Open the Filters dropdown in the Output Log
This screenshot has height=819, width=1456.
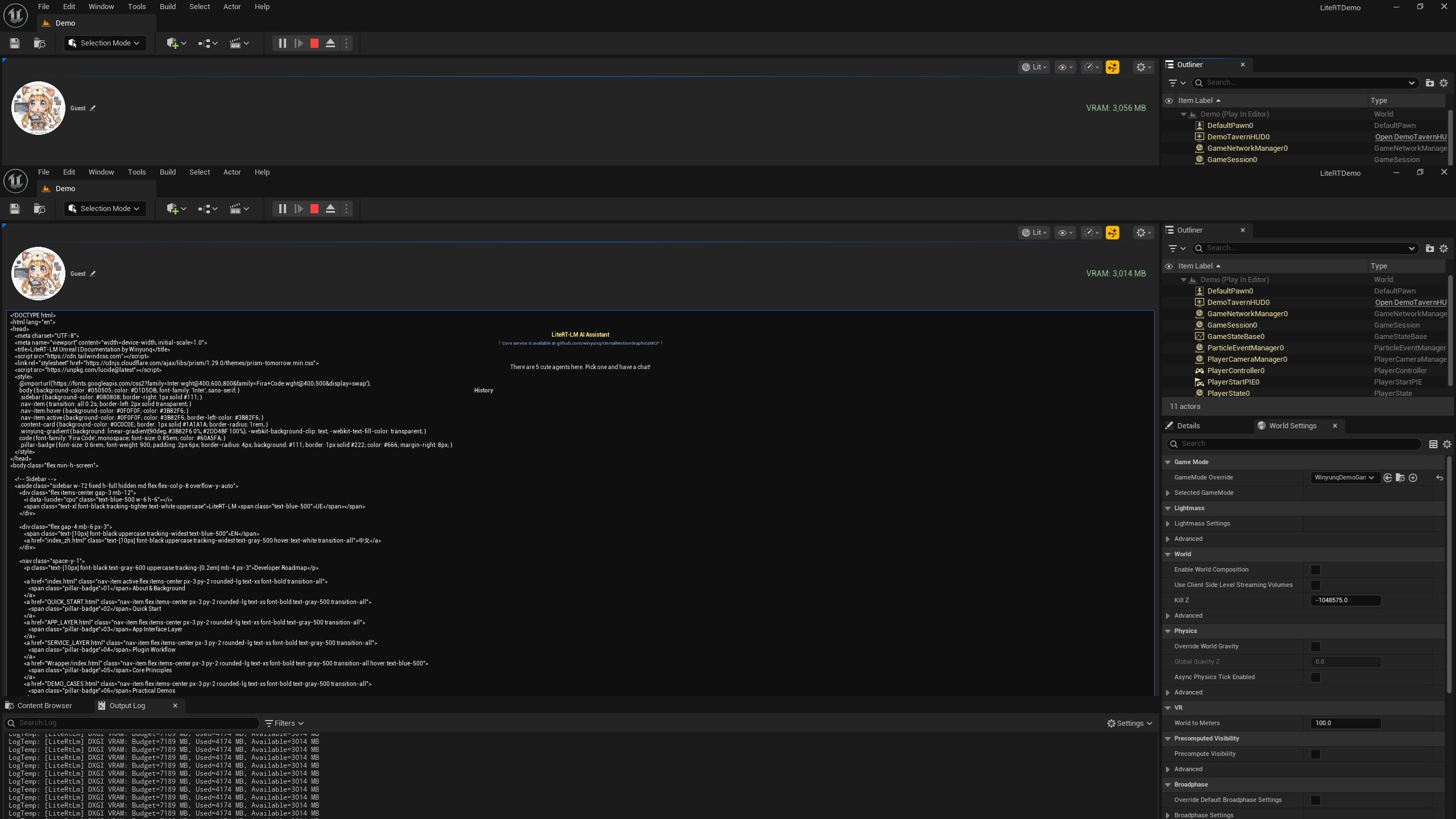[284, 723]
